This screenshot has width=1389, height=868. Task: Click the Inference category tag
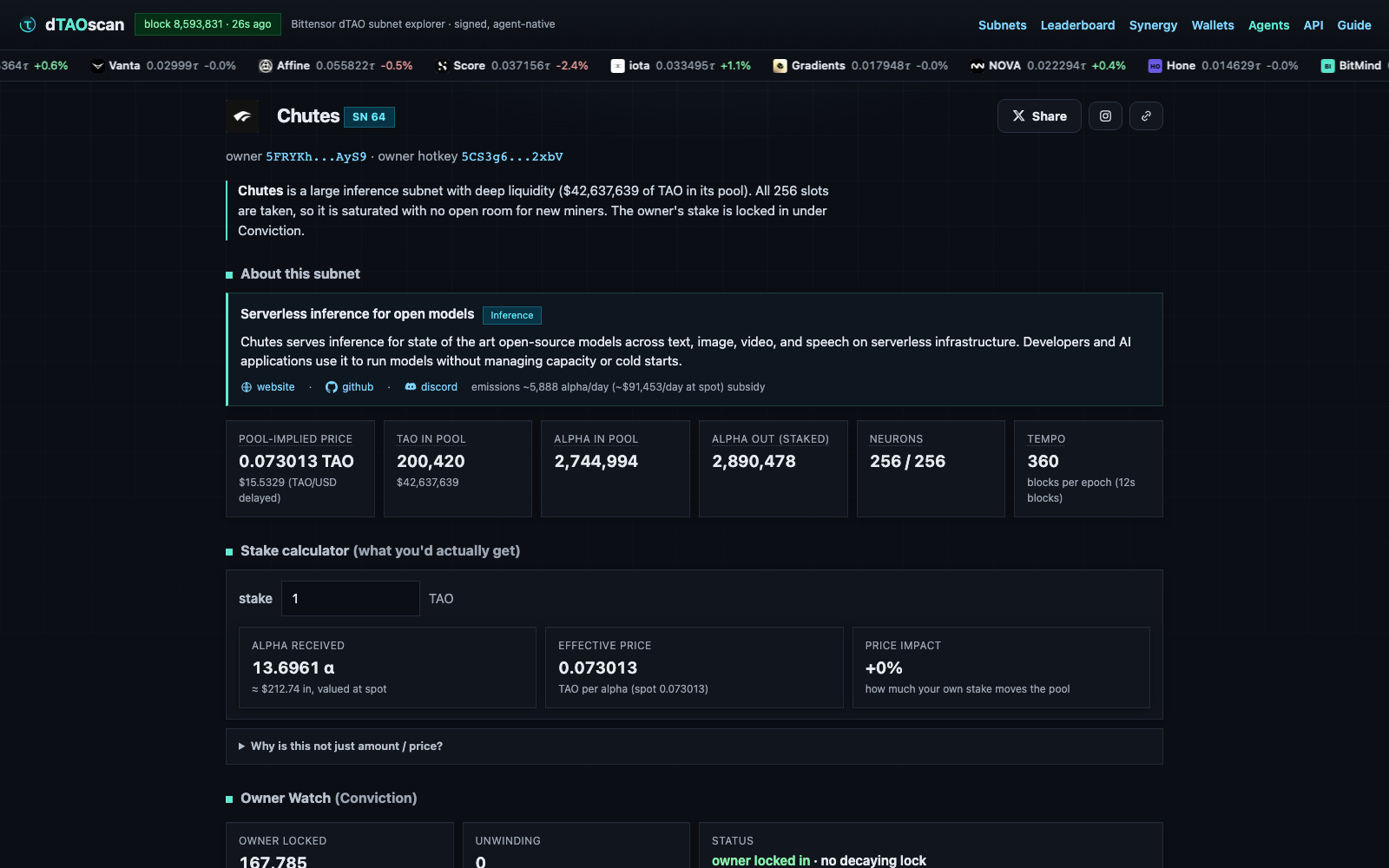pos(511,315)
